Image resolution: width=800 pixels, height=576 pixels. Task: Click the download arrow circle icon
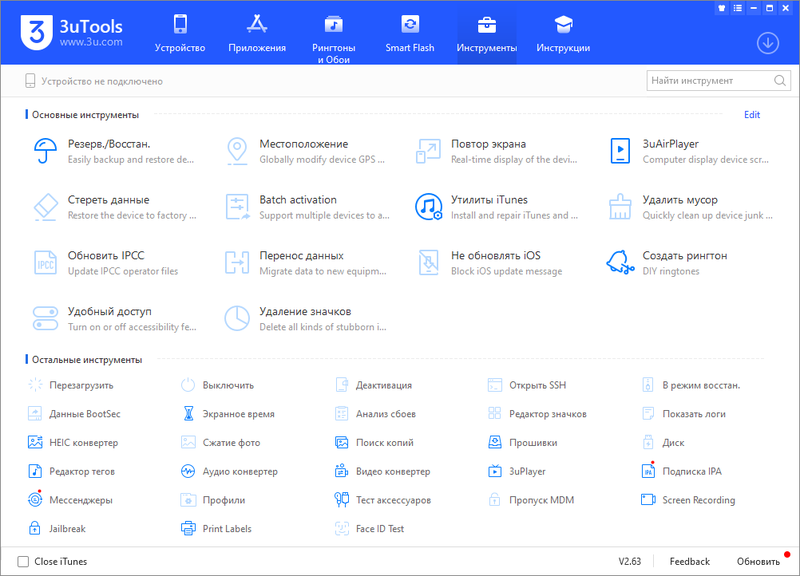coord(768,42)
